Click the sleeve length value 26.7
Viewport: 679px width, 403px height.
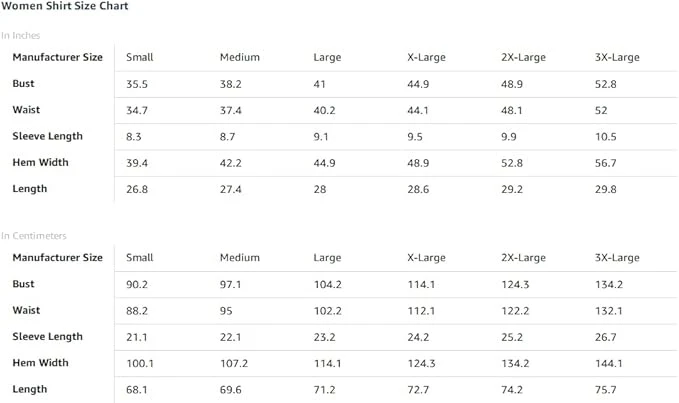606,336
